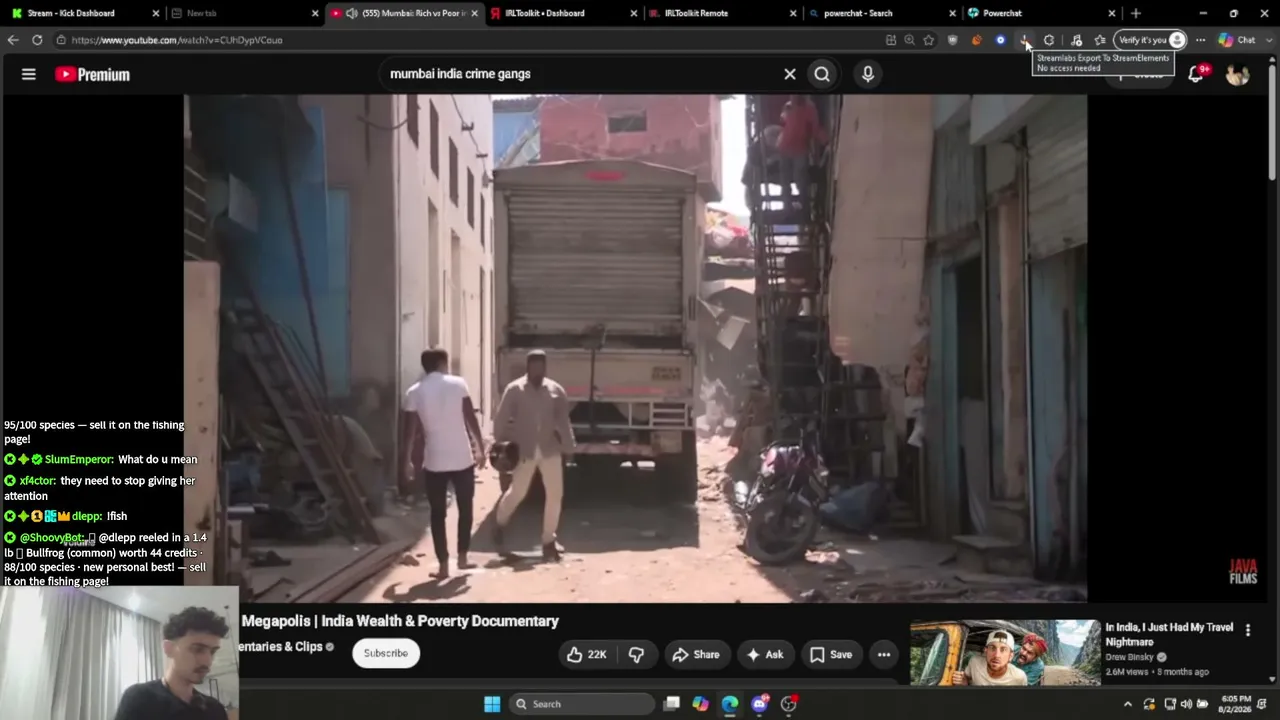Show hidden system tray icons
Viewport: 1280px width, 720px height.
pos(1128,704)
